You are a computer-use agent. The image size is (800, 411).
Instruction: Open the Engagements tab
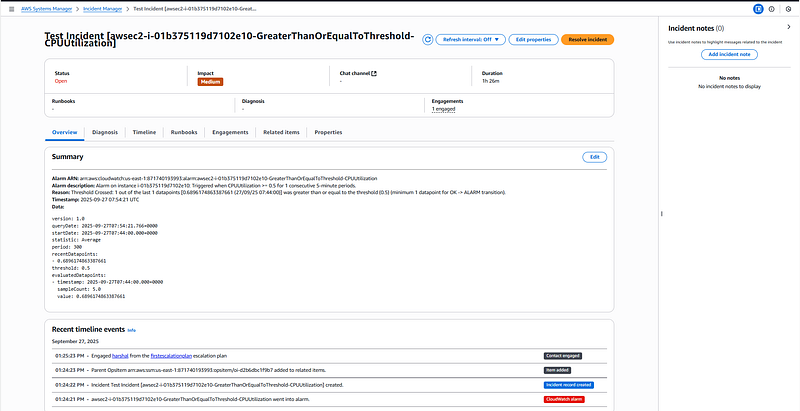pos(230,132)
